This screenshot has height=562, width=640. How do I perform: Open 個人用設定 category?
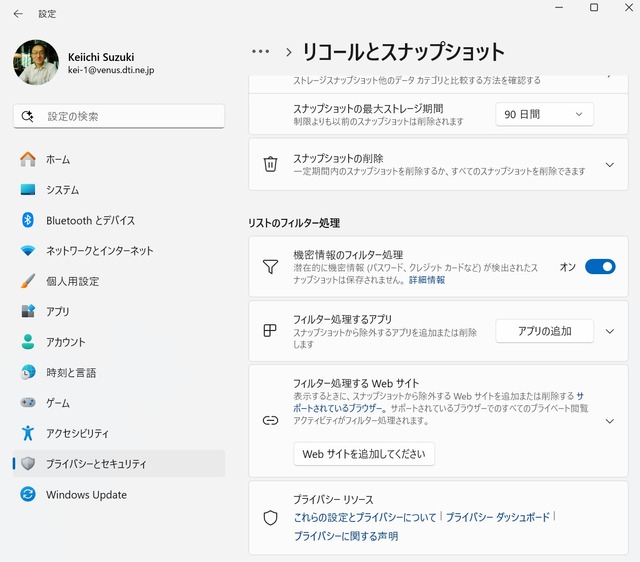point(118,281)
